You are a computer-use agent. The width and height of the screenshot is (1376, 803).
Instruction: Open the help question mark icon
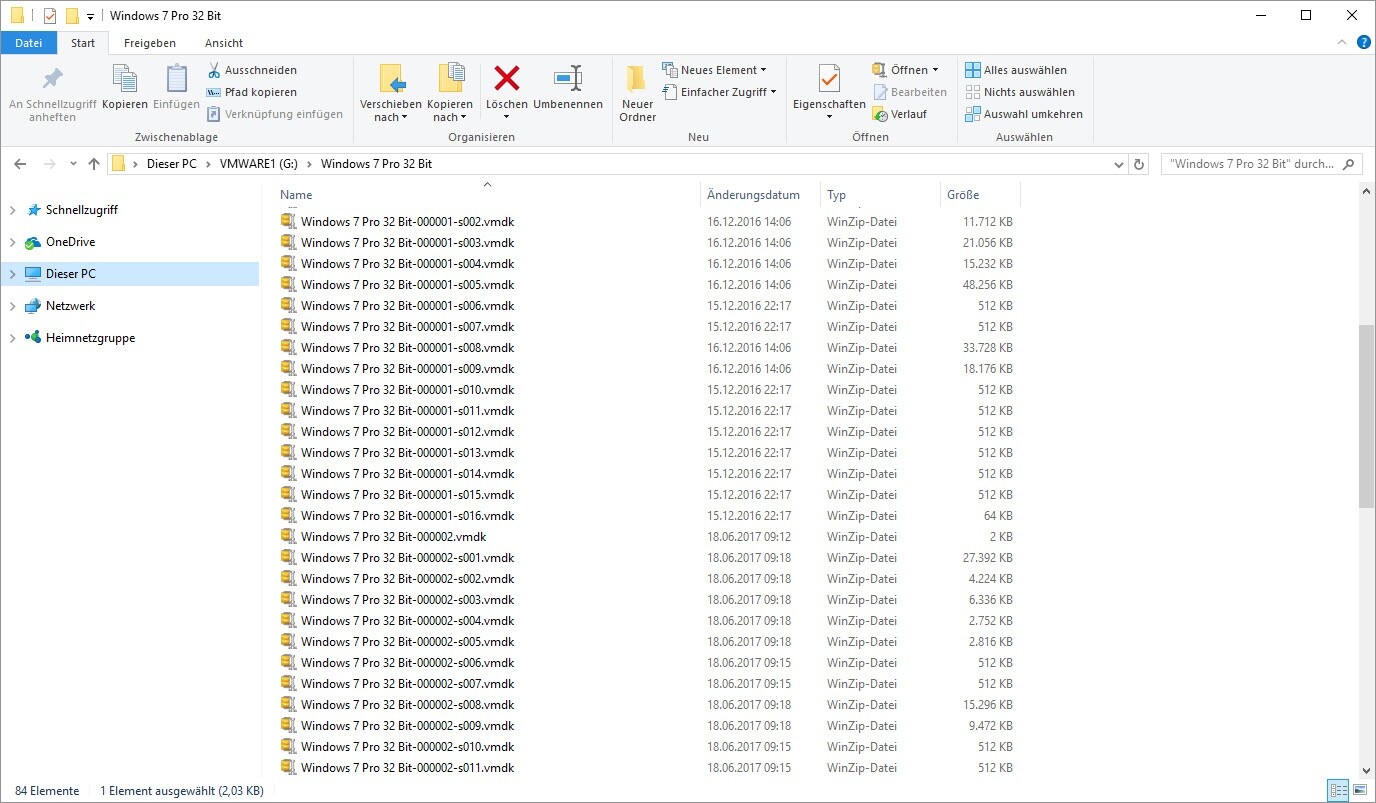(x=1363, y=42)
